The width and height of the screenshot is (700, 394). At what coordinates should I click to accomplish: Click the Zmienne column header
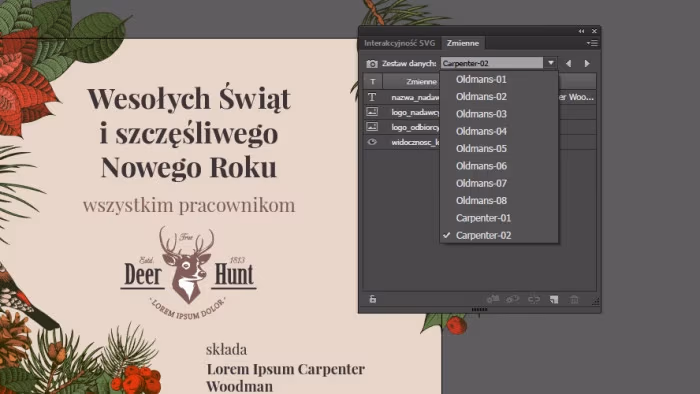tap(421, 82)
